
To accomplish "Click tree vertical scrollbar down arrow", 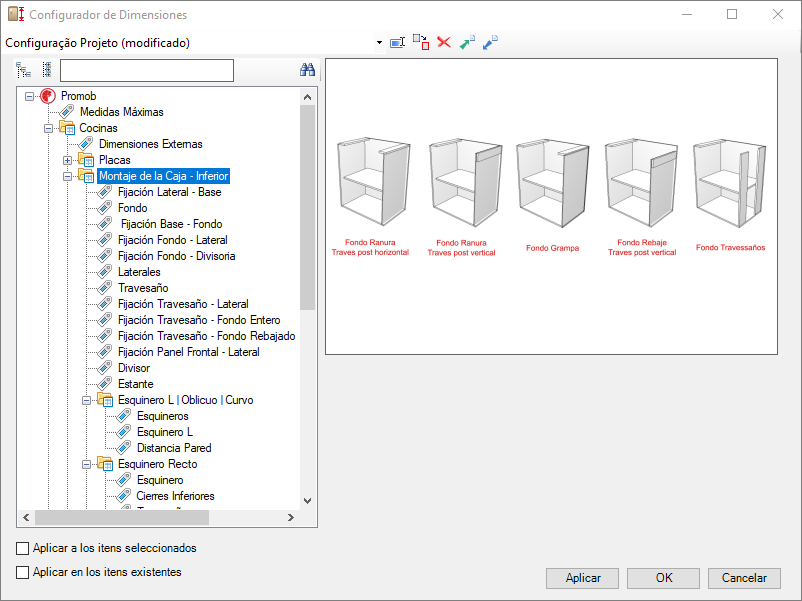I will (x=307, y=501).
